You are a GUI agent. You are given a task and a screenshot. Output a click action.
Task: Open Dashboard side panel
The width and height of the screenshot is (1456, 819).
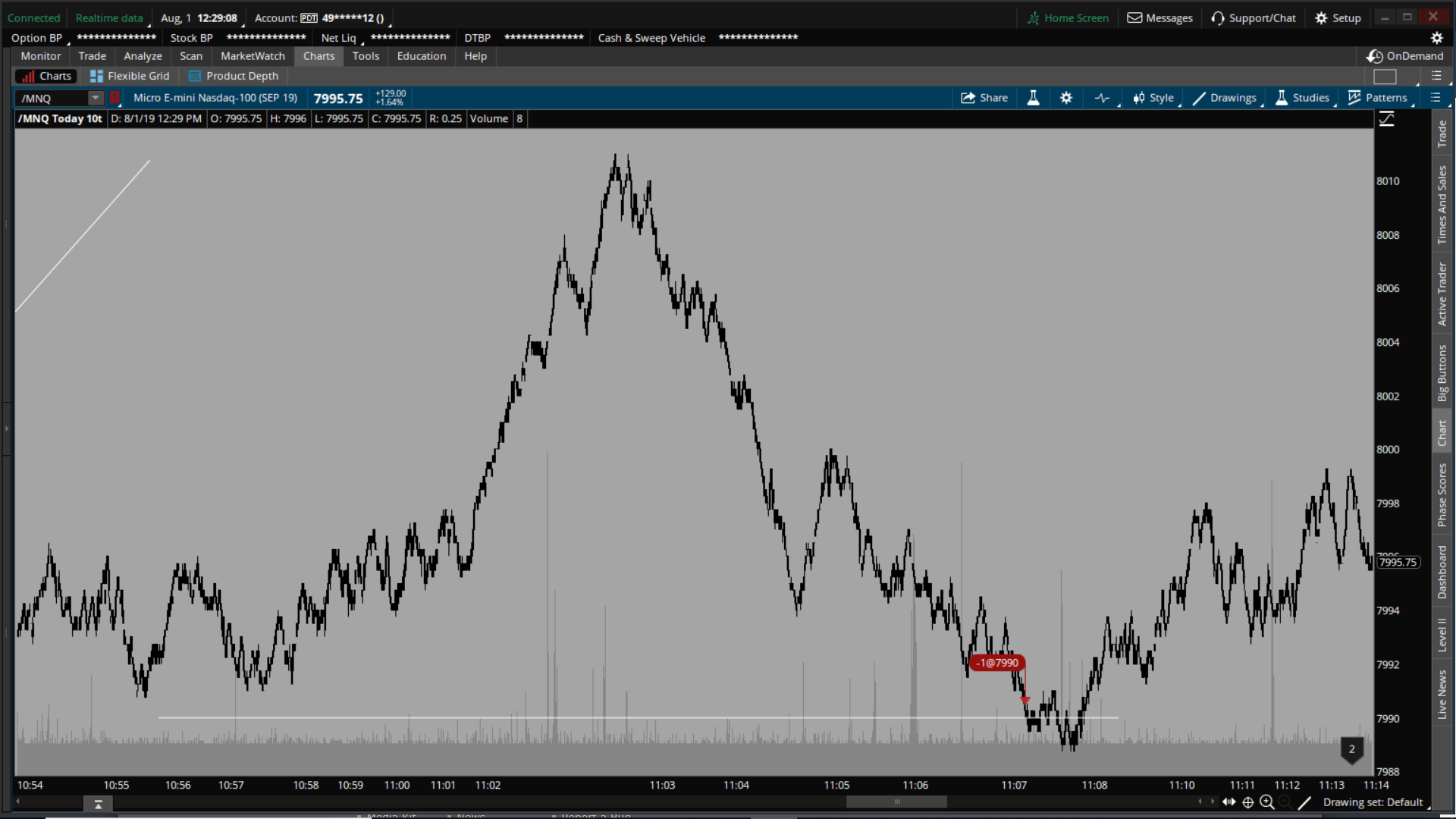[x=1442, y=573]
